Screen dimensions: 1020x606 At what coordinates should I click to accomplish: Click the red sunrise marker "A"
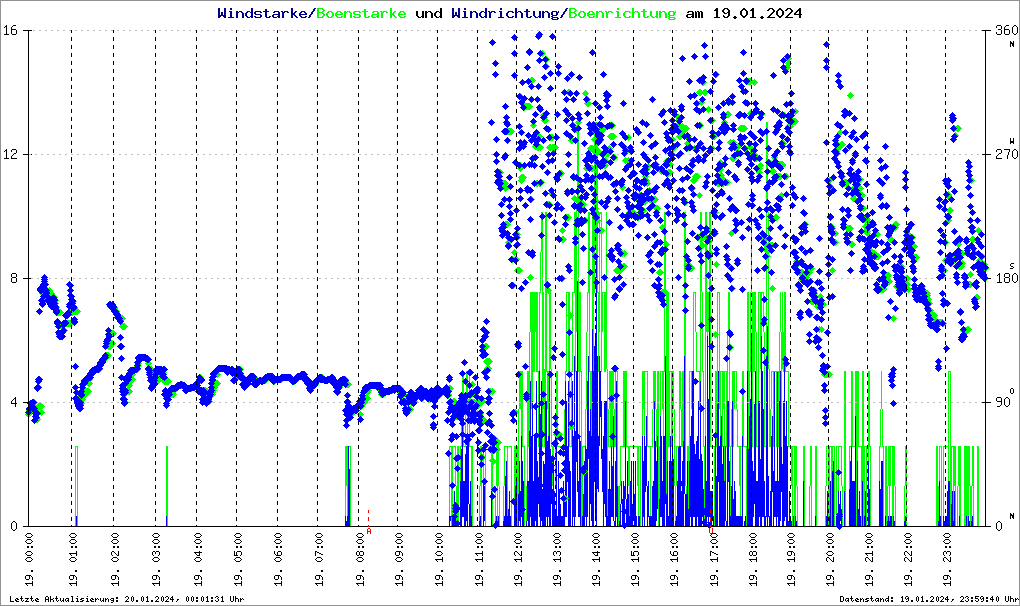[369, 531]
